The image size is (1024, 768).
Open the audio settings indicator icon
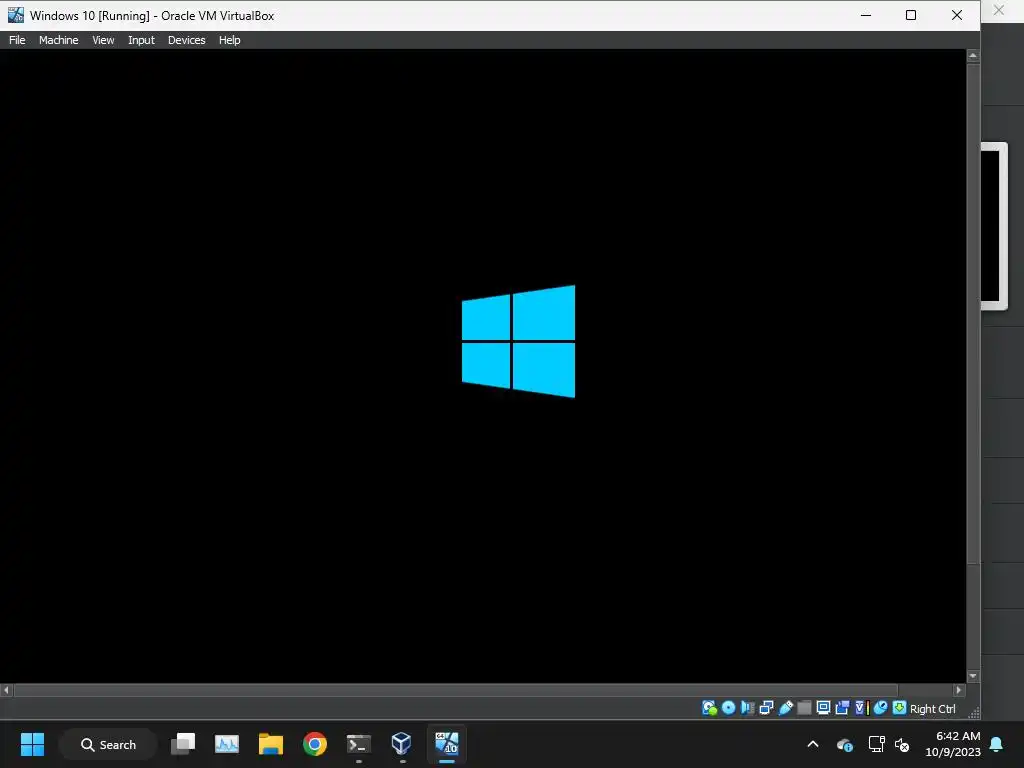pyautogui.click(x=747, y=708)
